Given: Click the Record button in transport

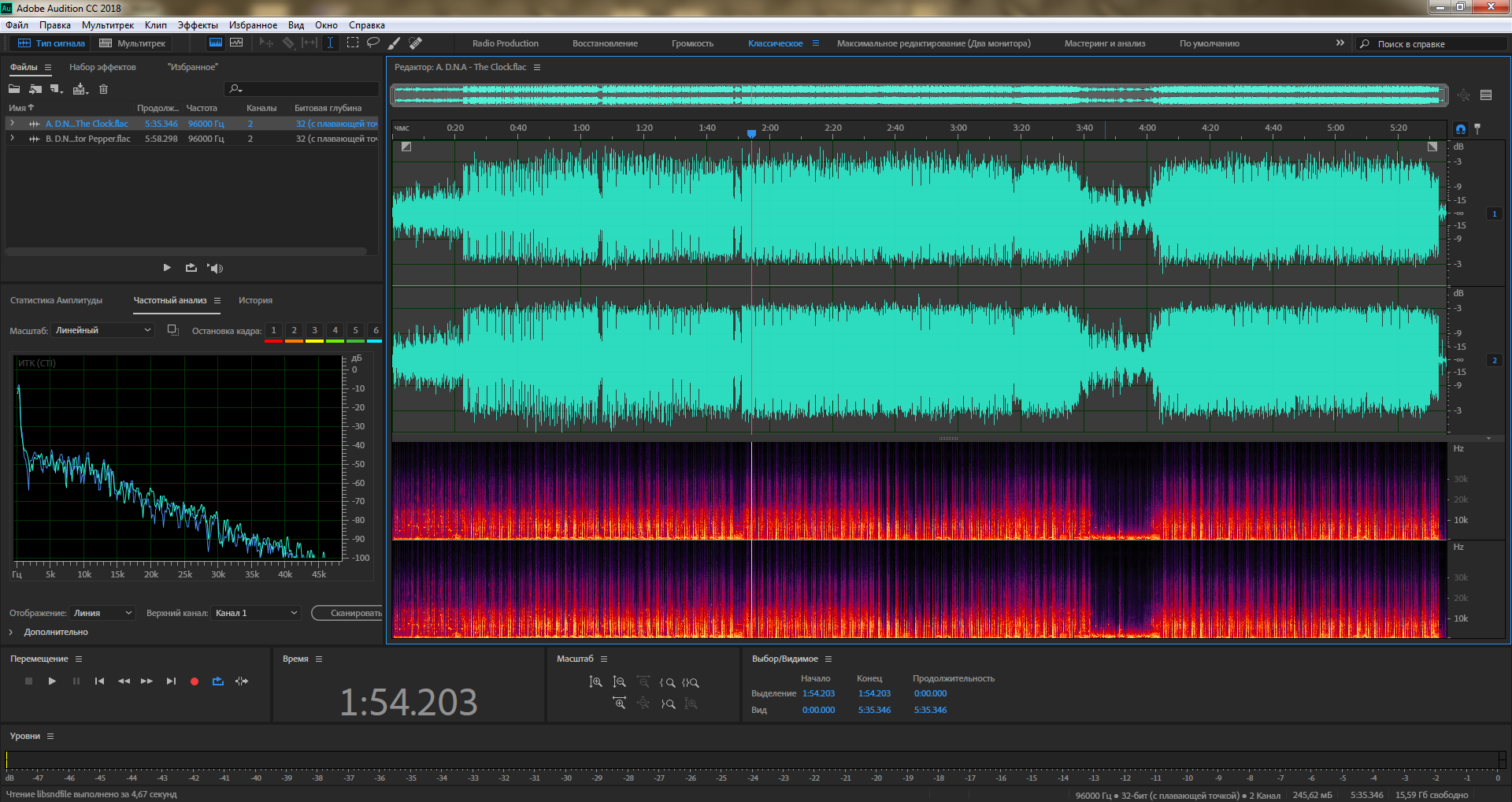Looking at the screenshot, I should point(195,681).
